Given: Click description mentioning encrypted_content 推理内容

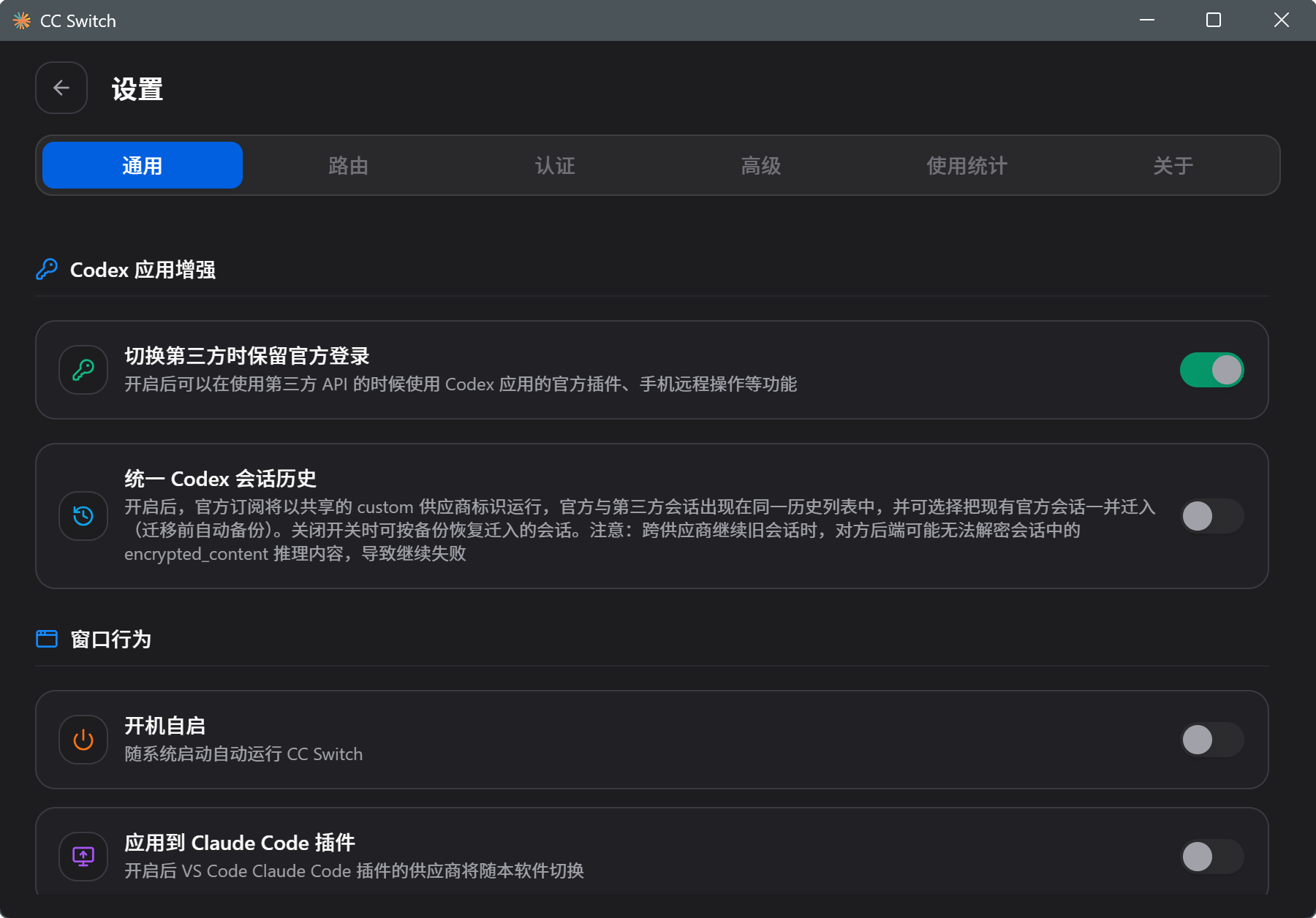Looking at the screenshot, I should coord(640,530).
